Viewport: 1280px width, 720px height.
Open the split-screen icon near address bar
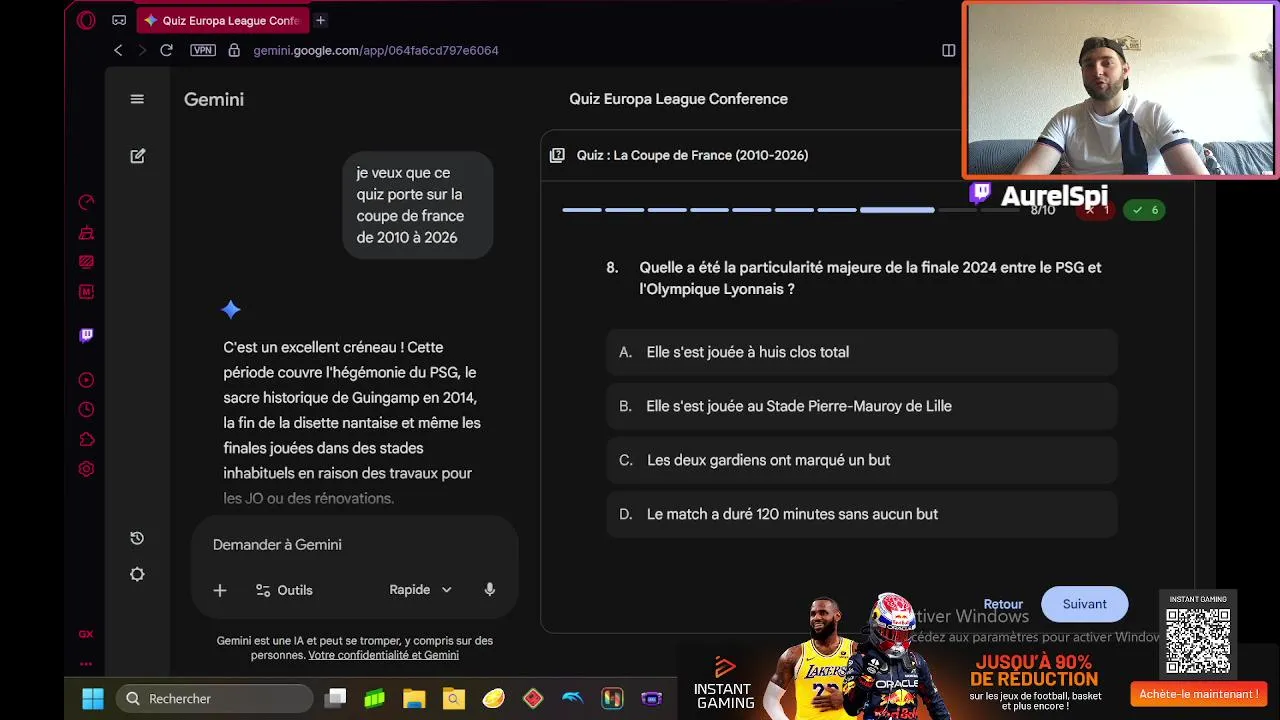(948, 50)
